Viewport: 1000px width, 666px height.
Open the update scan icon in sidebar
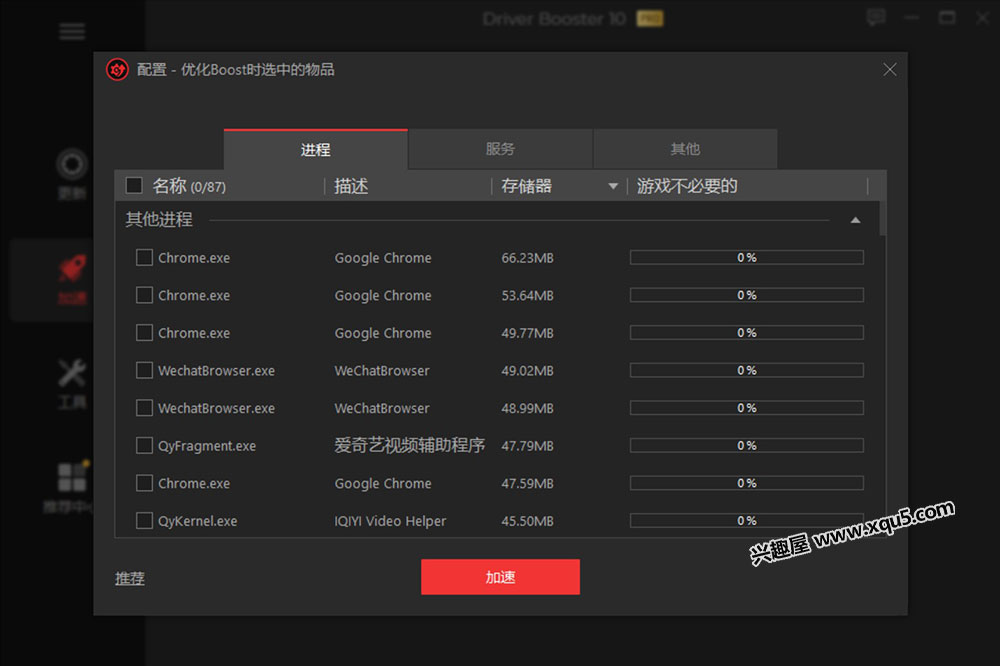click(x=71, y=165)
